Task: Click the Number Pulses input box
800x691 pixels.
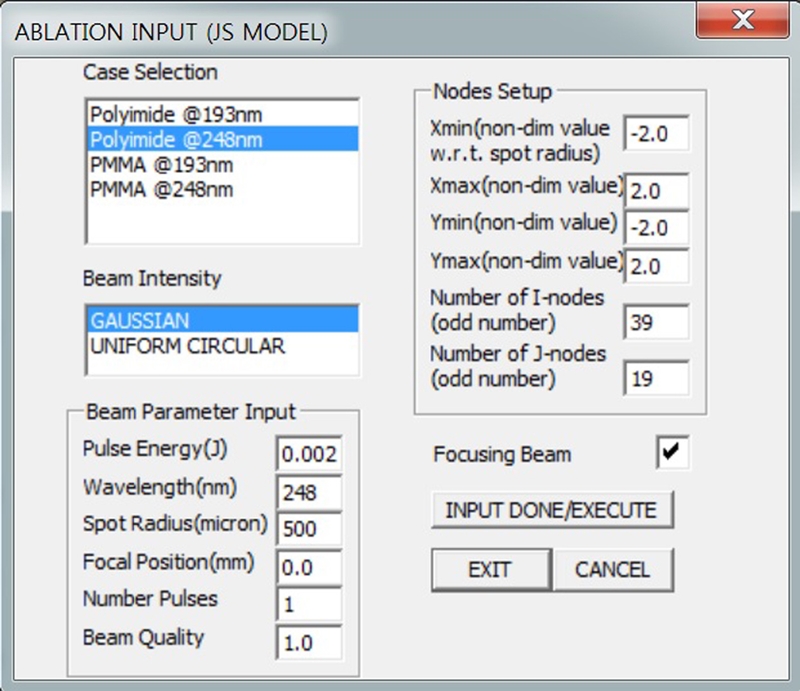Action: [310, 604]
